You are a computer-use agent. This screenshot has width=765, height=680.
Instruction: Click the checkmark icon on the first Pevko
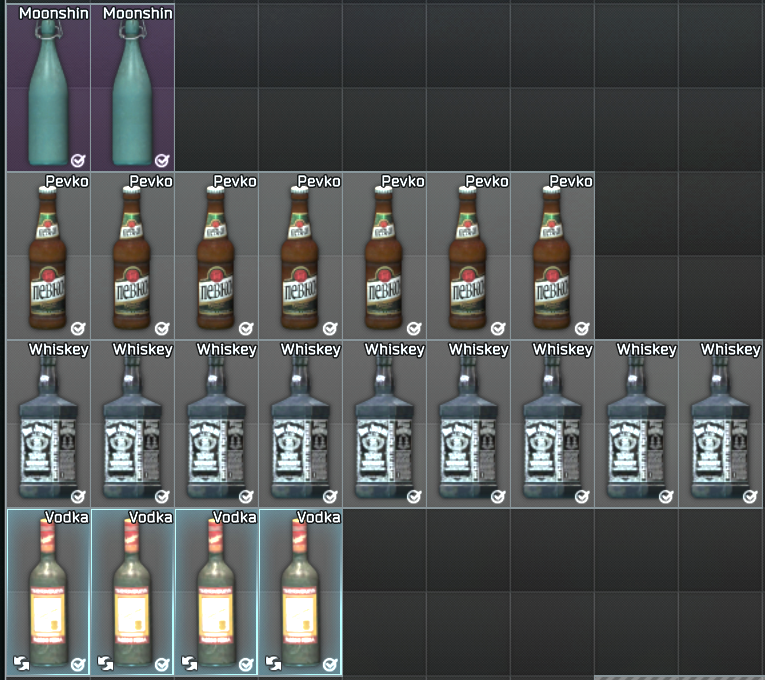[78, 328]
